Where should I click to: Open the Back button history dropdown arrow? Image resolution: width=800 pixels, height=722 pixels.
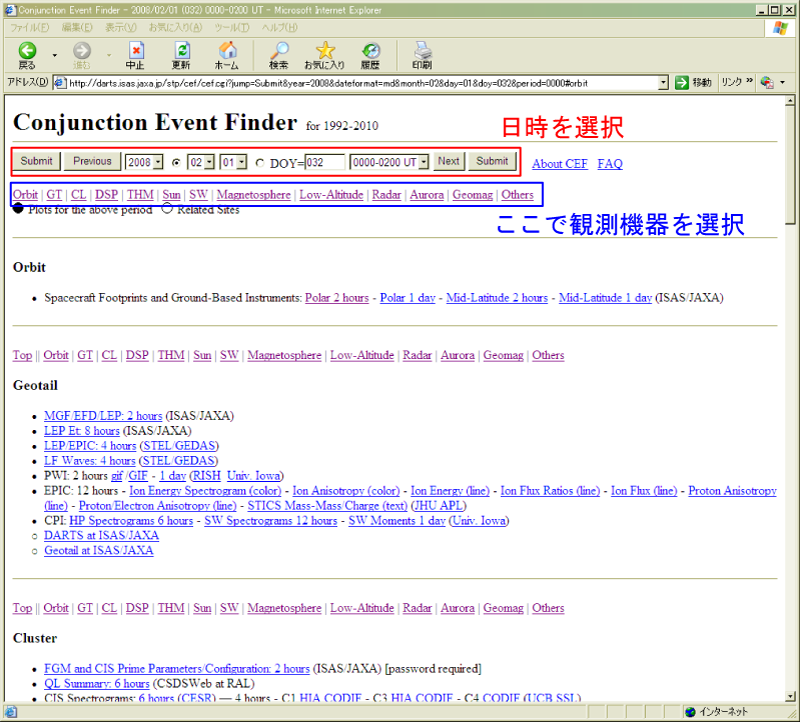(55, 55)
